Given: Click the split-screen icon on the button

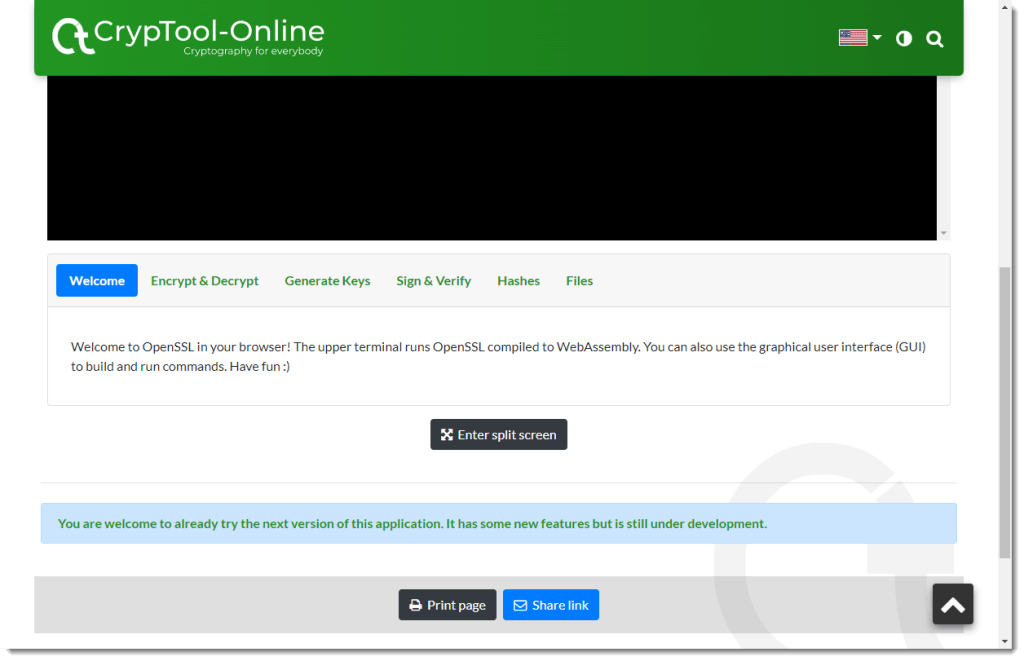Looking at the screenshot, I should (x=447, y=434).
